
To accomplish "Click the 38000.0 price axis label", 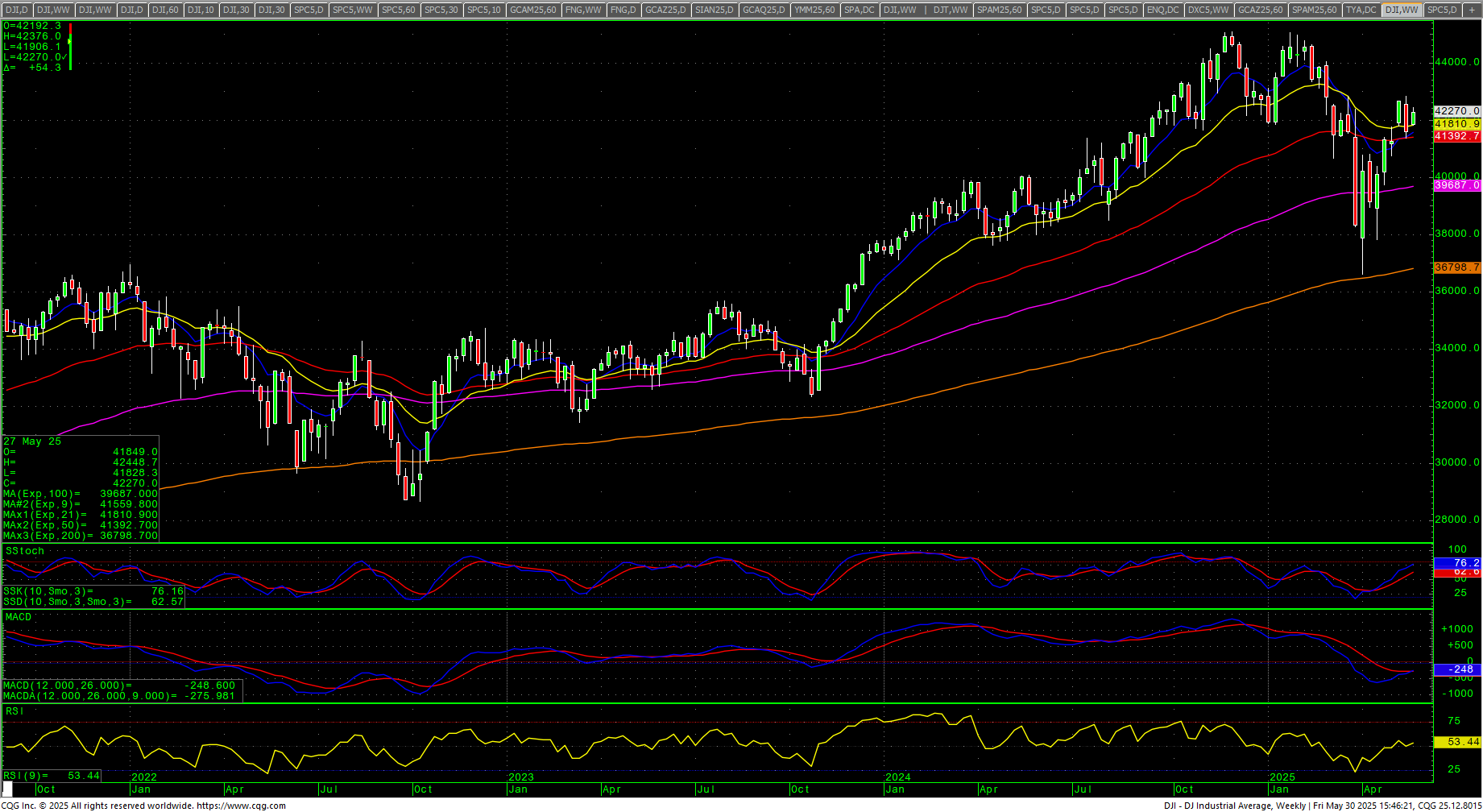I will pos(1457,234).
